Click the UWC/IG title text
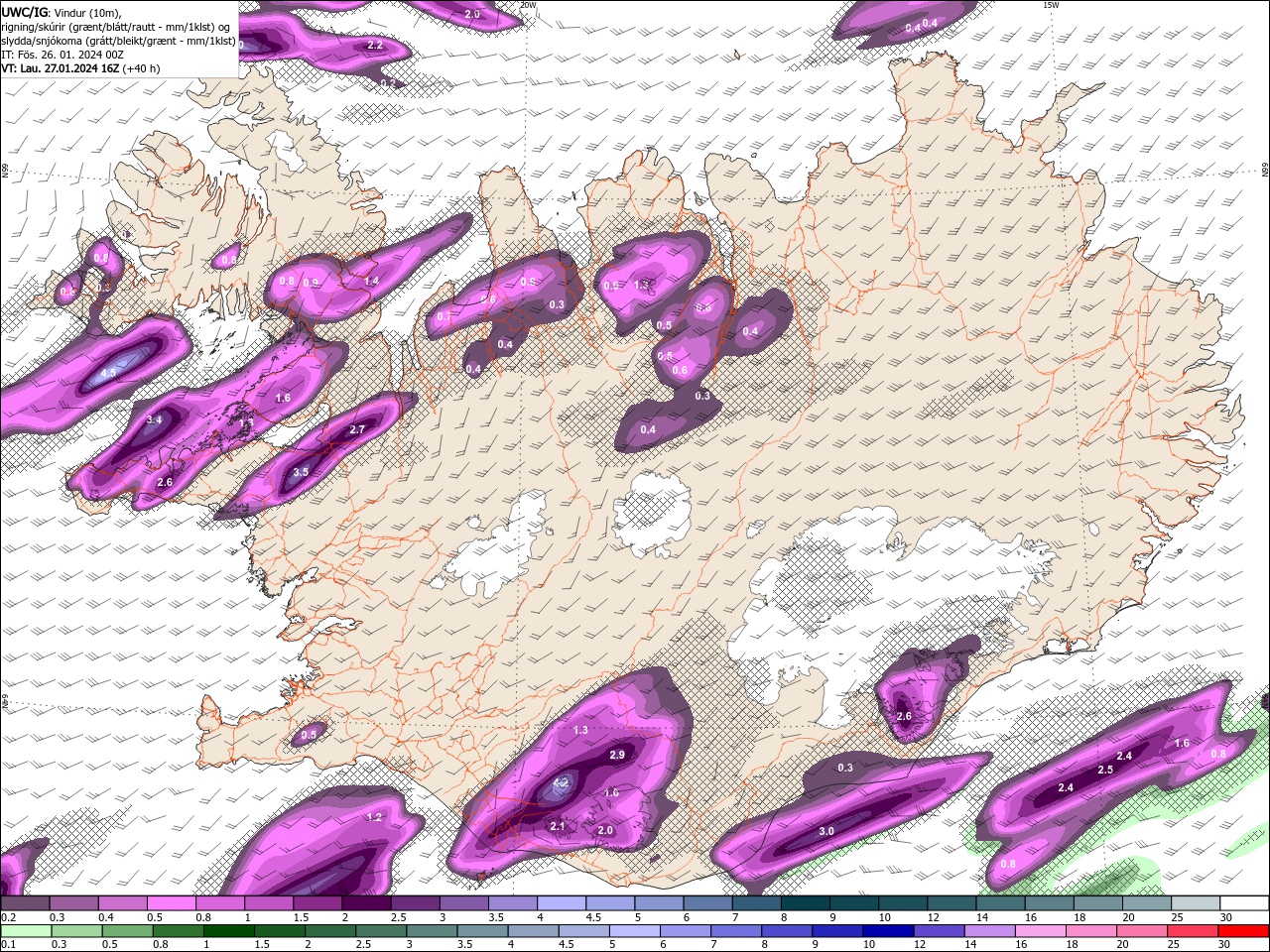1270x952 pixels. [x=25, y=12]
